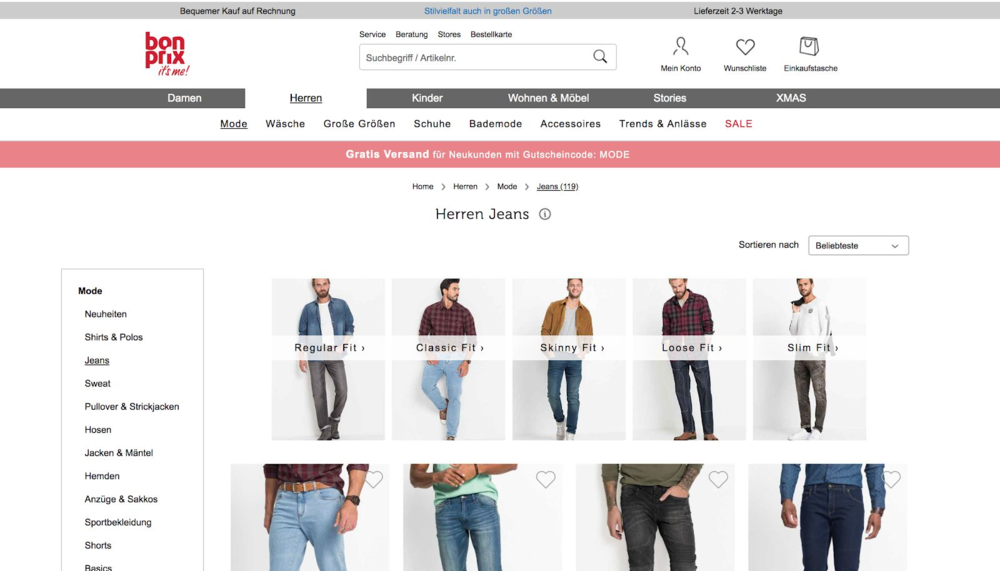
Task: Open Trends & Anlässe submenu item
Action: tap(663, 124)
